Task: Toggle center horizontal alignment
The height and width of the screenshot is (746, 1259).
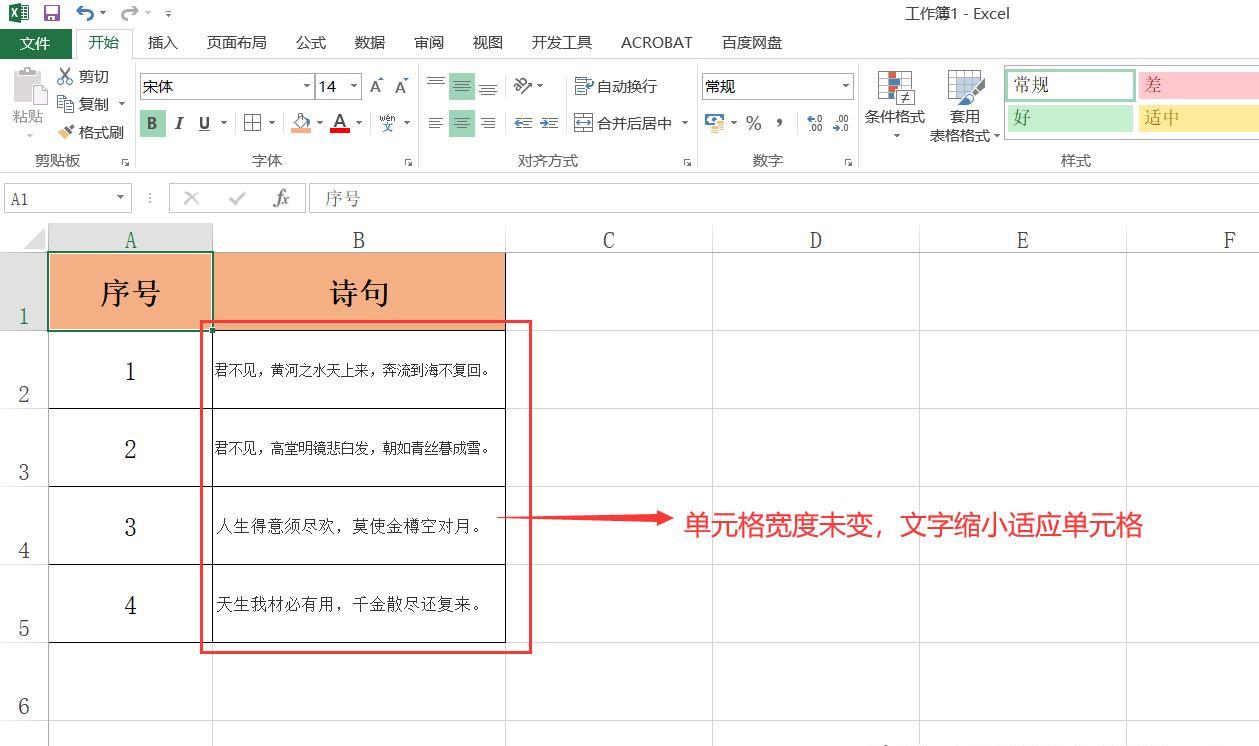Action: [x=462, y=123]
